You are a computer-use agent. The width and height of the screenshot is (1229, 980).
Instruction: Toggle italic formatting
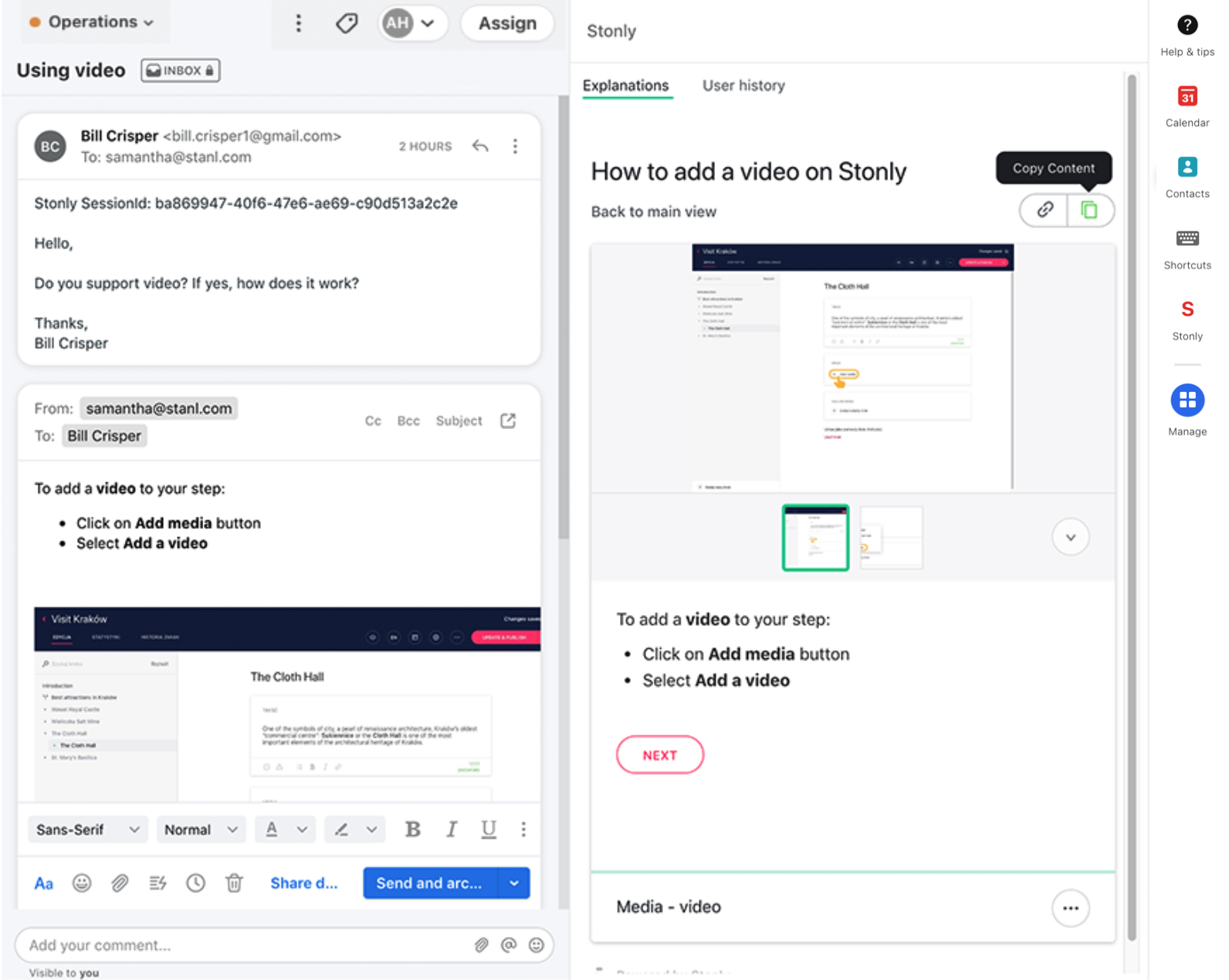click(x=451, y=829)
